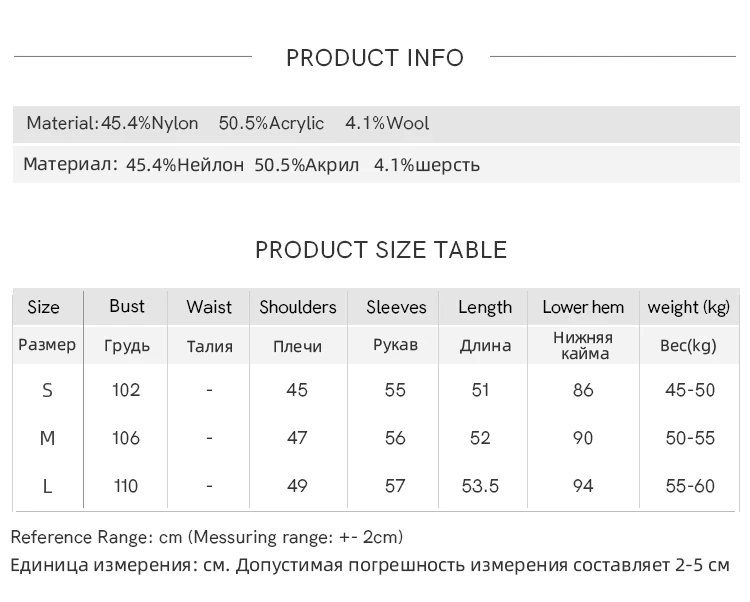Click bust value 102 for size S

tap(126, 390)
